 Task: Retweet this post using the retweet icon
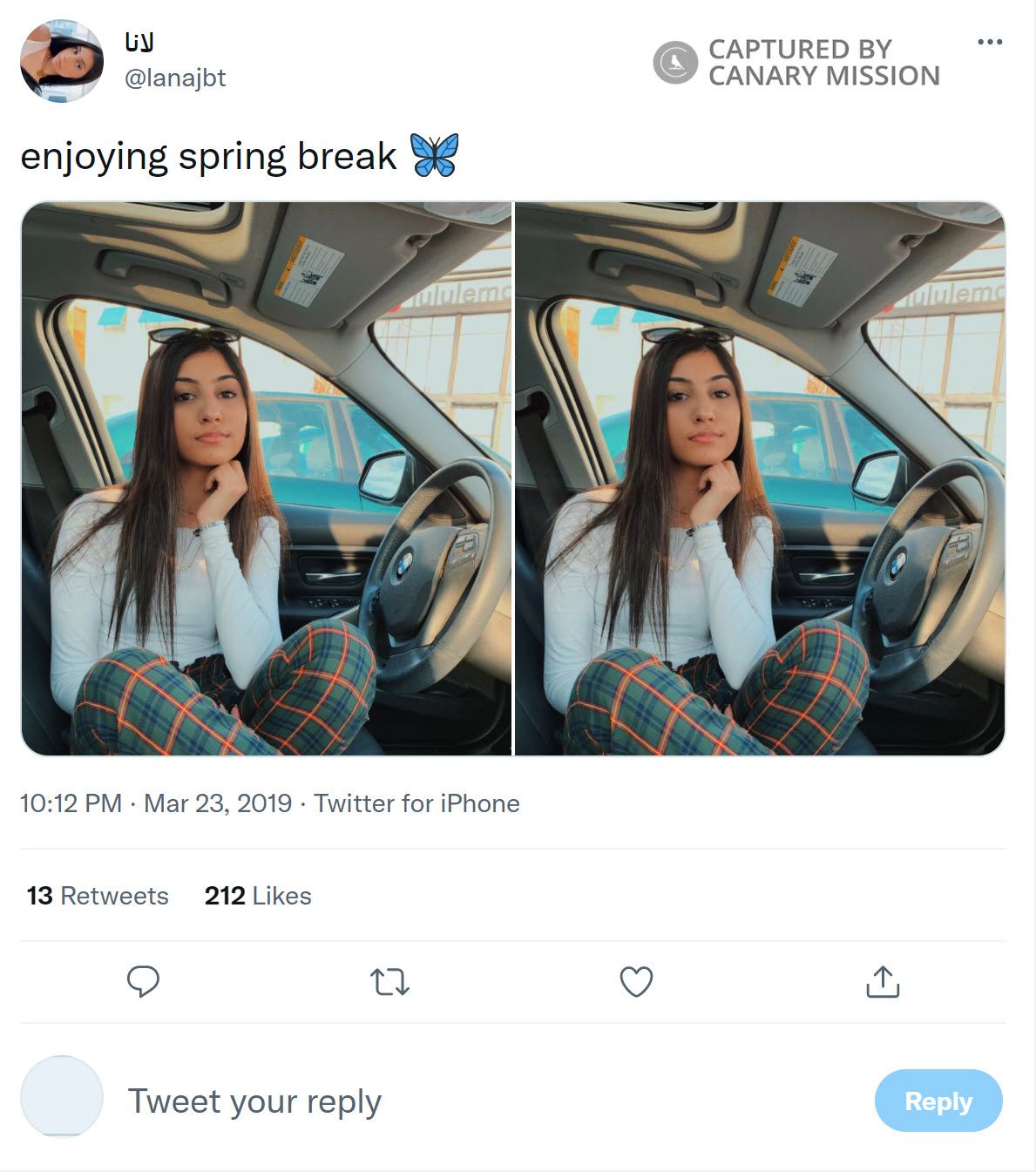pos(389,982)
